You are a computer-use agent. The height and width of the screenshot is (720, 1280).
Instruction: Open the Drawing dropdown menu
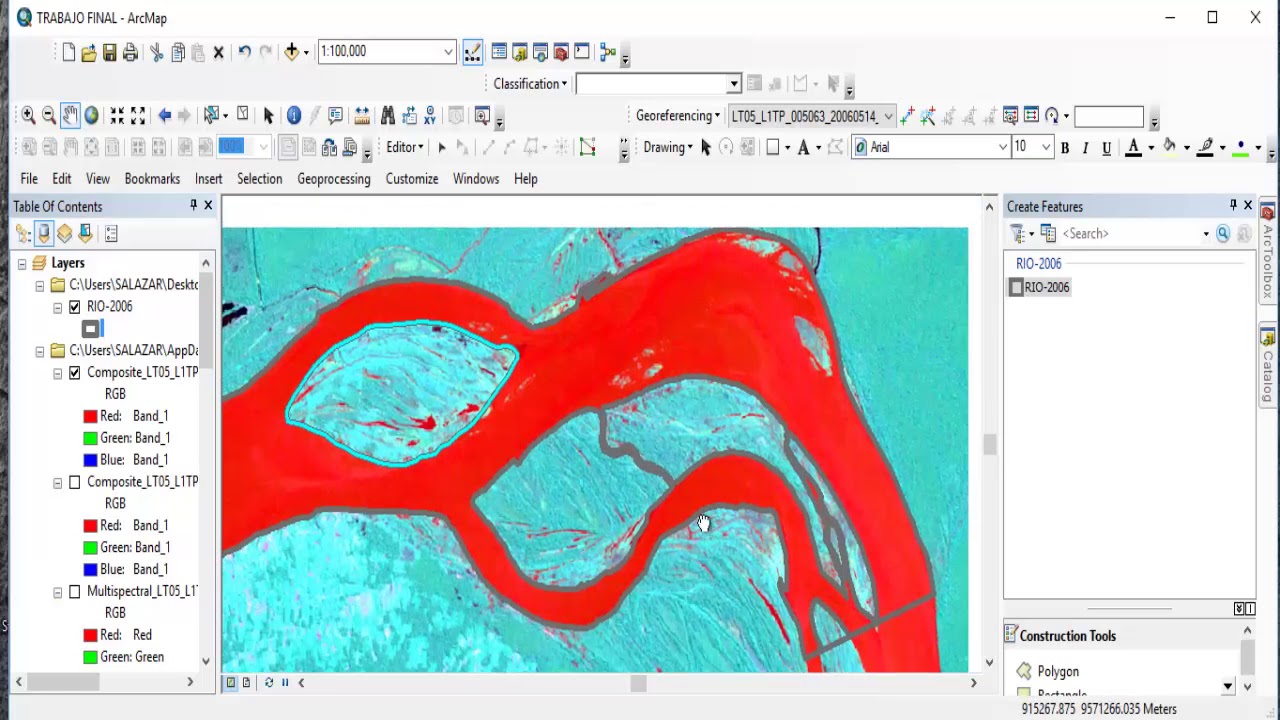(668, 147)
